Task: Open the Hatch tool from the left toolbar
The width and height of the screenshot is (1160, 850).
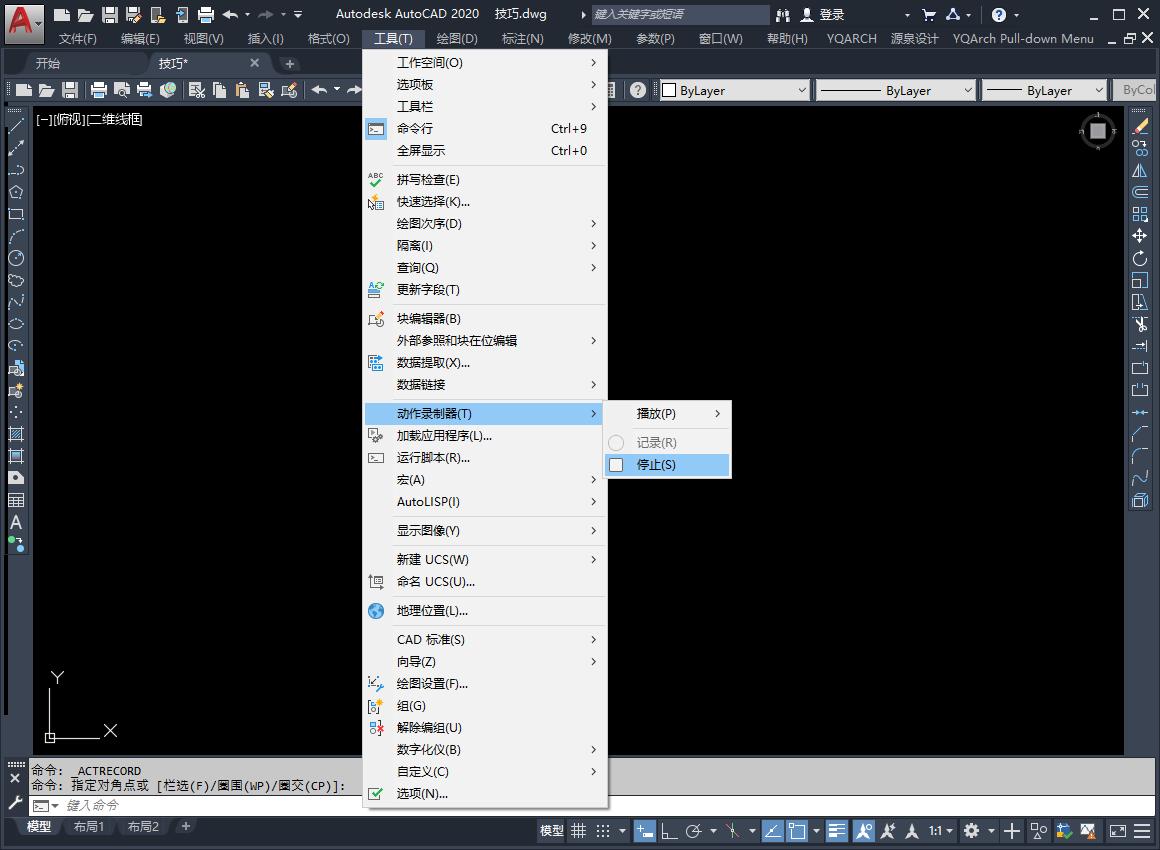Action: [14, 433]
